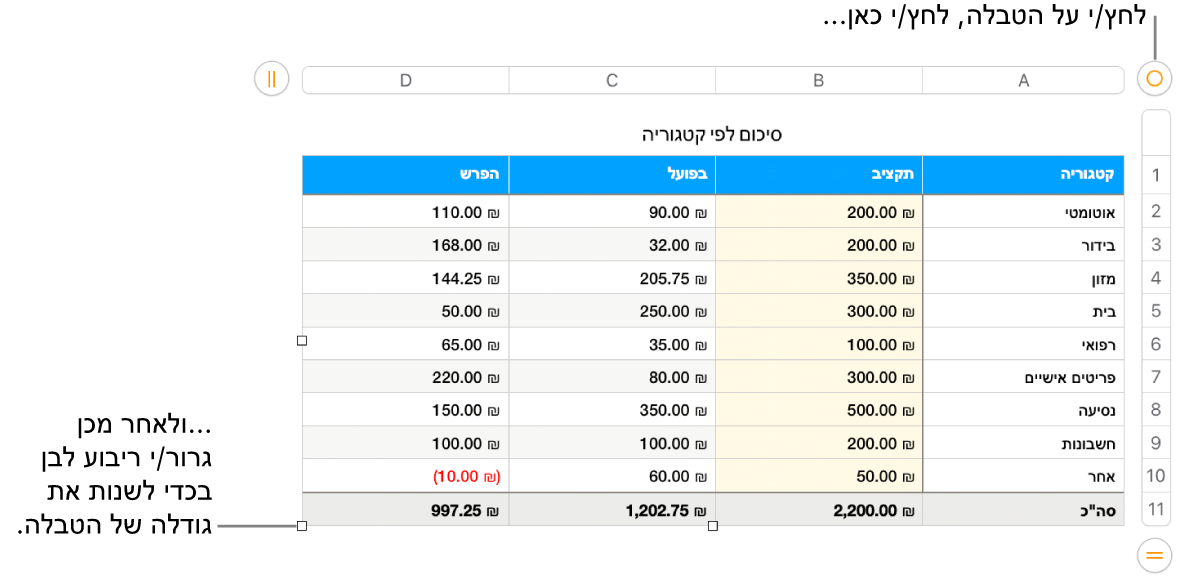This screenshot has width=1181, height=580.
Task: Select row 11 header number
Action: [1155, 510]
